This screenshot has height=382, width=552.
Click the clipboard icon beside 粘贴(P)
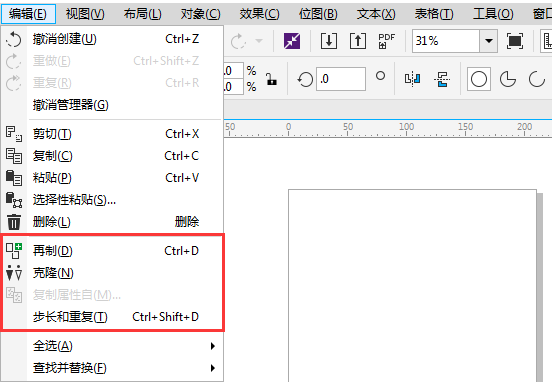pos(14,178)
